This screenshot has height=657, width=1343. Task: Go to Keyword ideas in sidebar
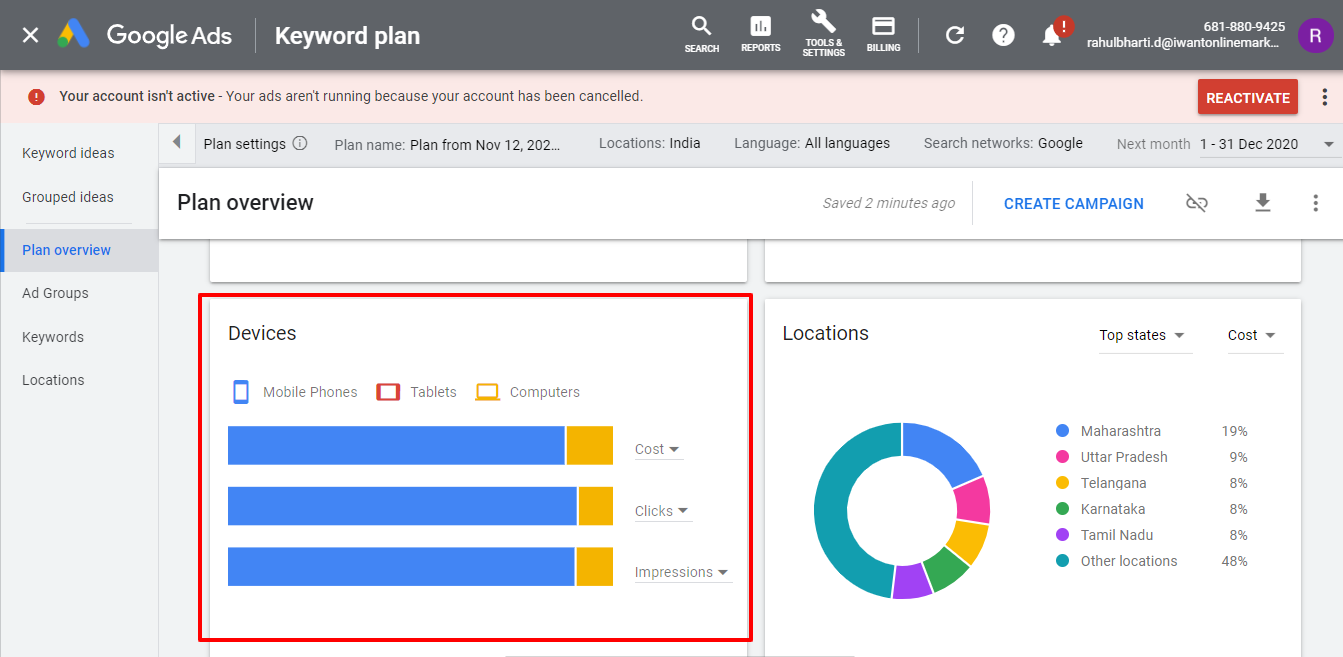point(68,153)
